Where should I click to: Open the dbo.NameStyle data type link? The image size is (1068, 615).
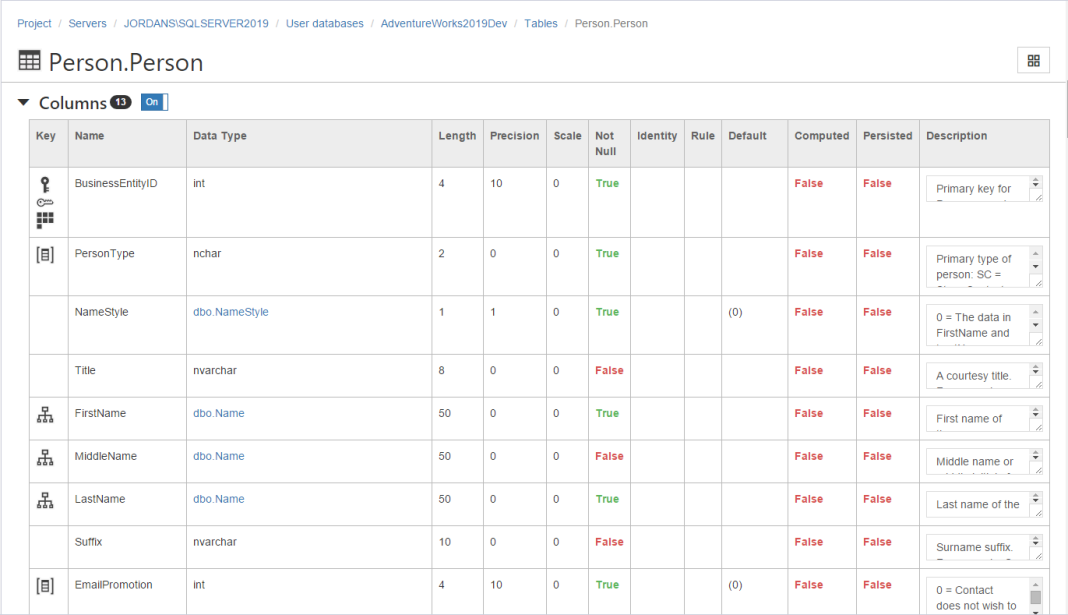tap(230, 311)
